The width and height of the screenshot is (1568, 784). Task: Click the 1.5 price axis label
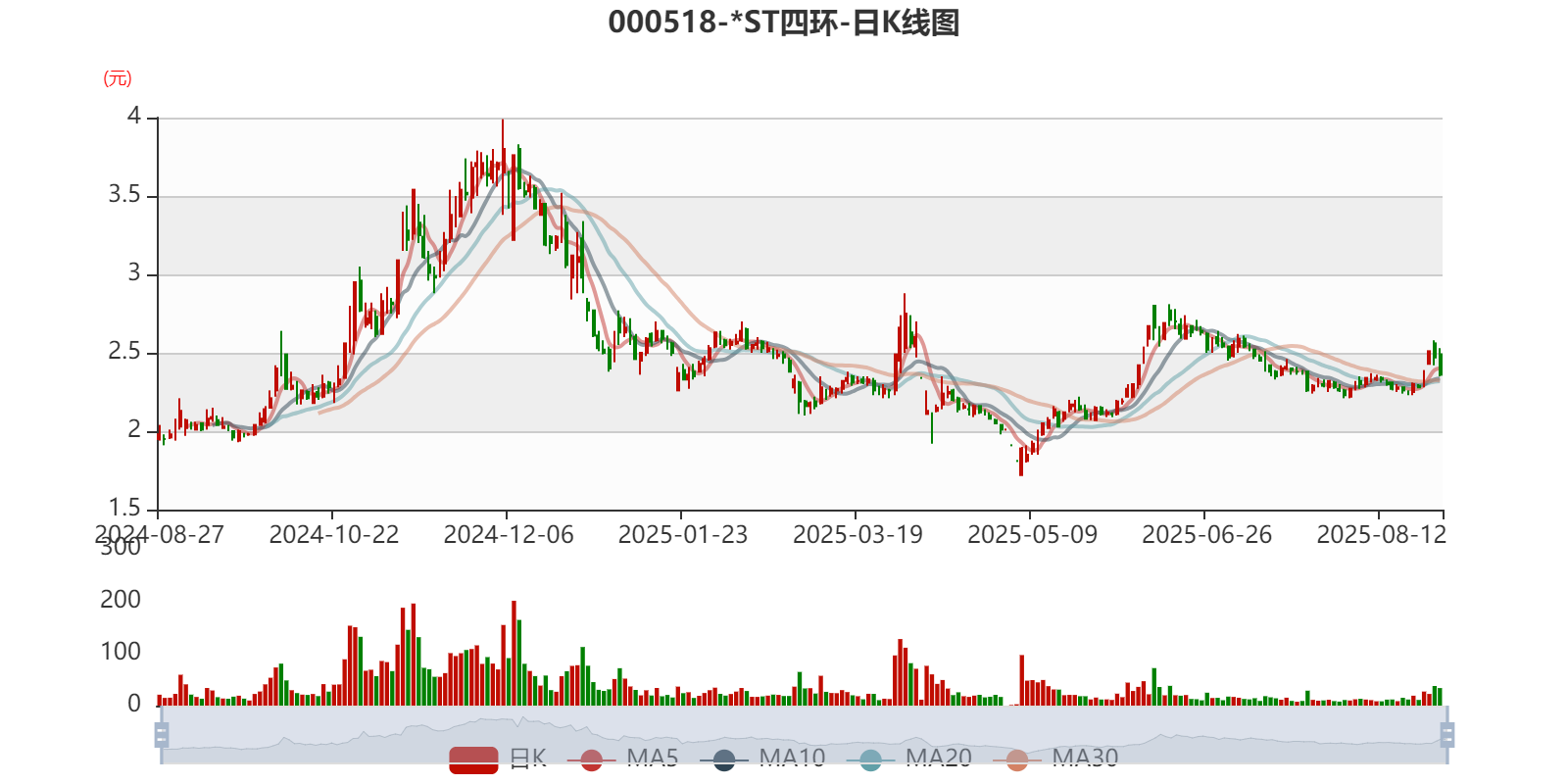click(124, 509)
